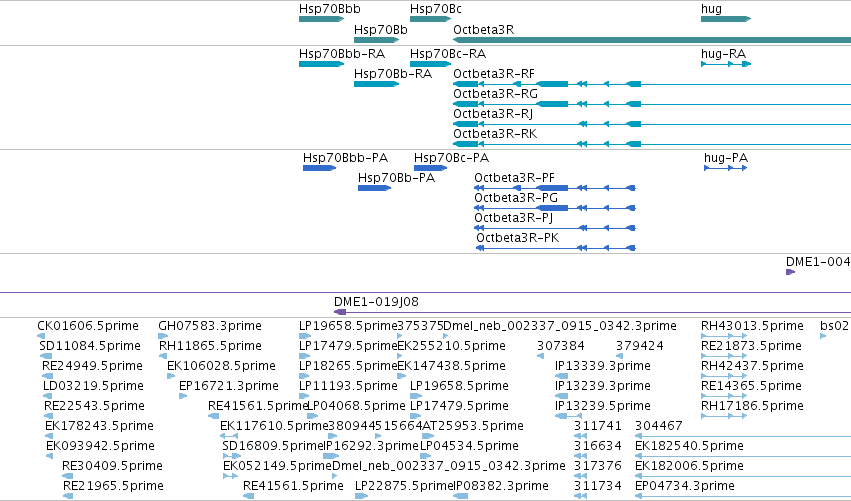Click the Hsp70Bb gene label
Viewport: 851px width, 501px height.
coord(380,30)
